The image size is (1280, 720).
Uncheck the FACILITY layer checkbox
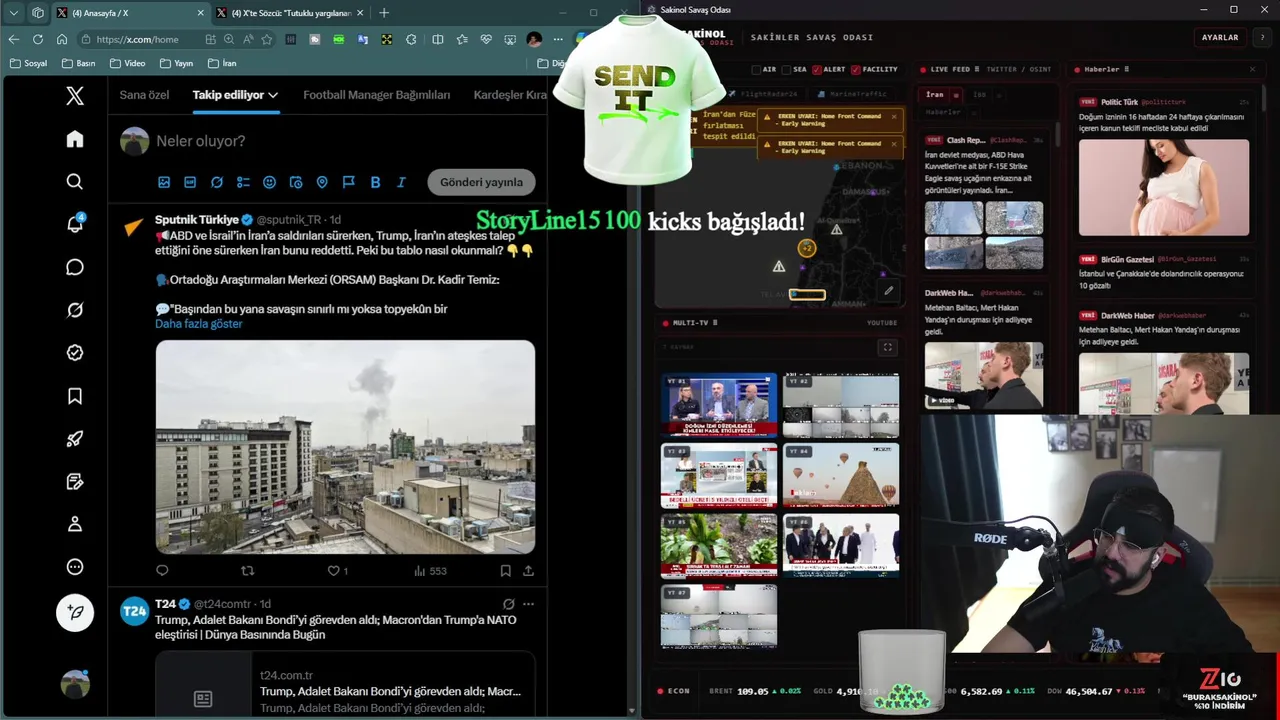(x=856, y=70)
